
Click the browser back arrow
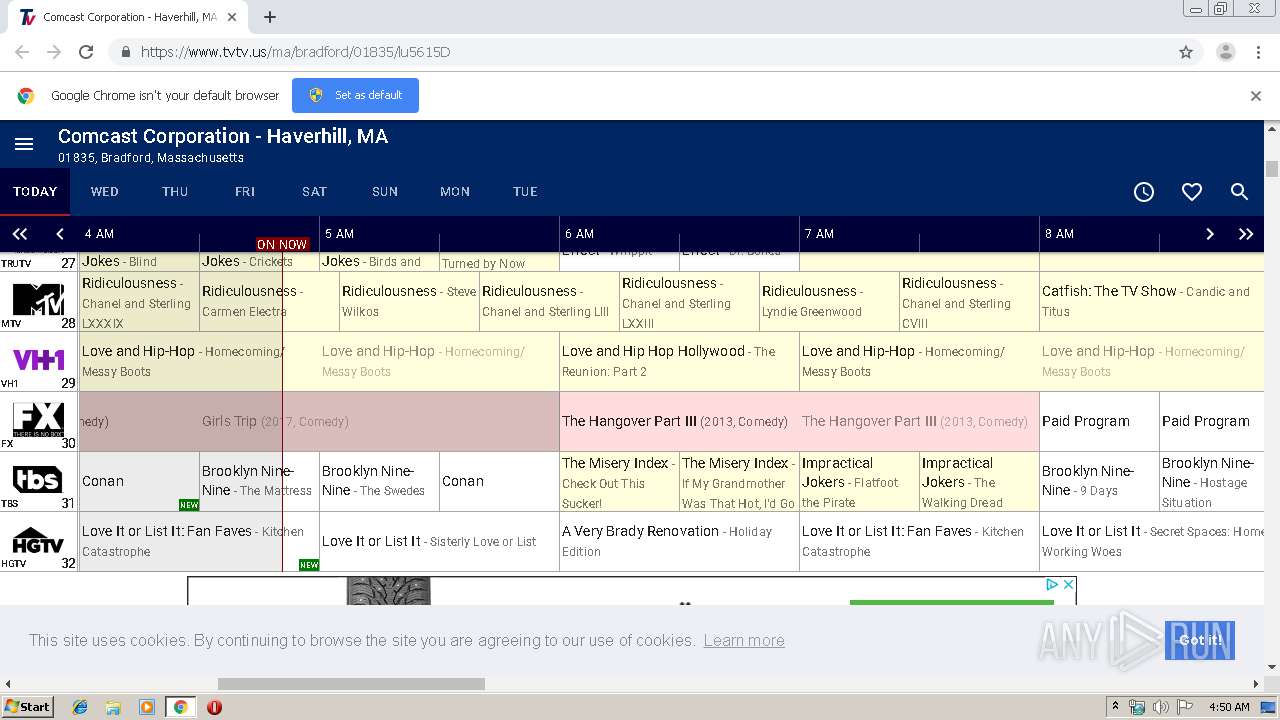tap(22, 52)
